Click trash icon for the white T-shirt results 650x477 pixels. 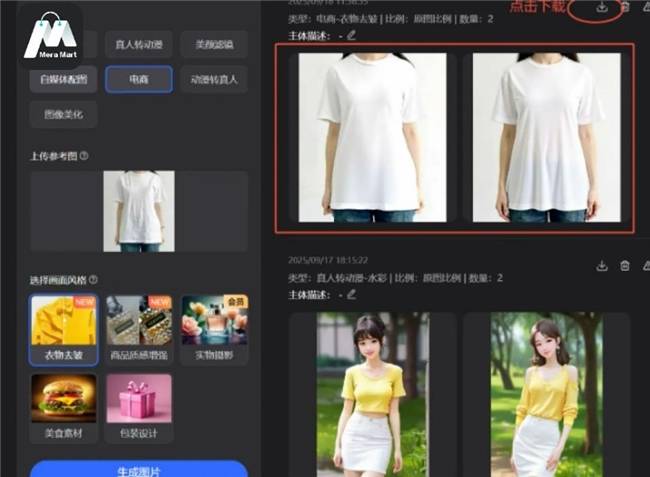pos(625,8)
